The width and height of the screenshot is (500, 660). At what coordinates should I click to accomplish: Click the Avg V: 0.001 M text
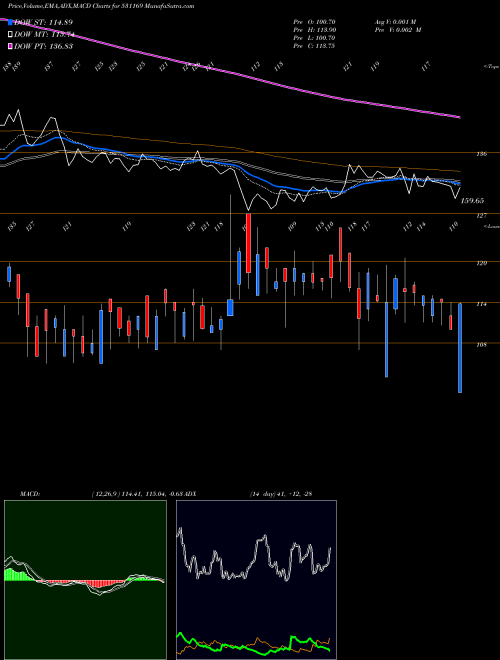395,22
